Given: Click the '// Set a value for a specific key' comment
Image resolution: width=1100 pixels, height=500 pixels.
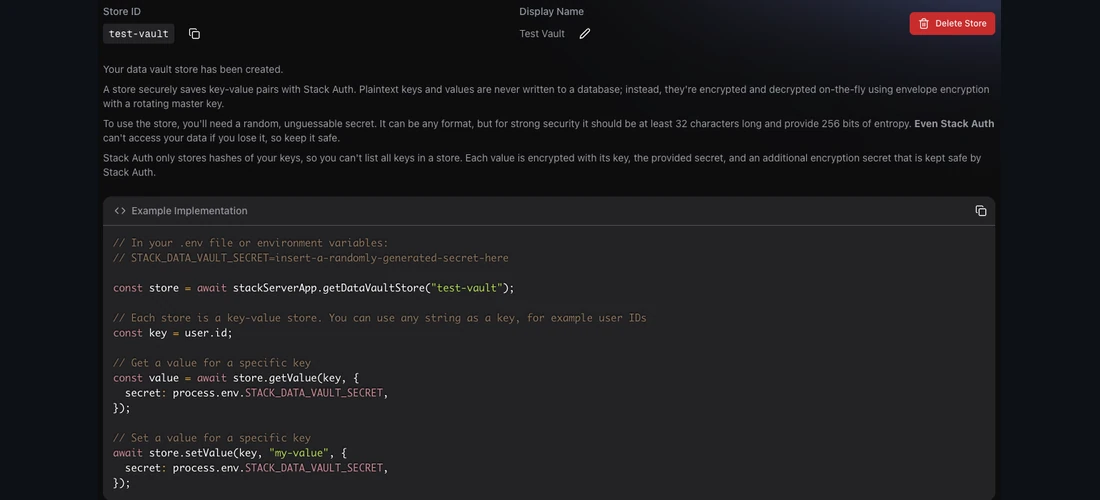Looking at the screenshot, I should (x=212, y=438).
